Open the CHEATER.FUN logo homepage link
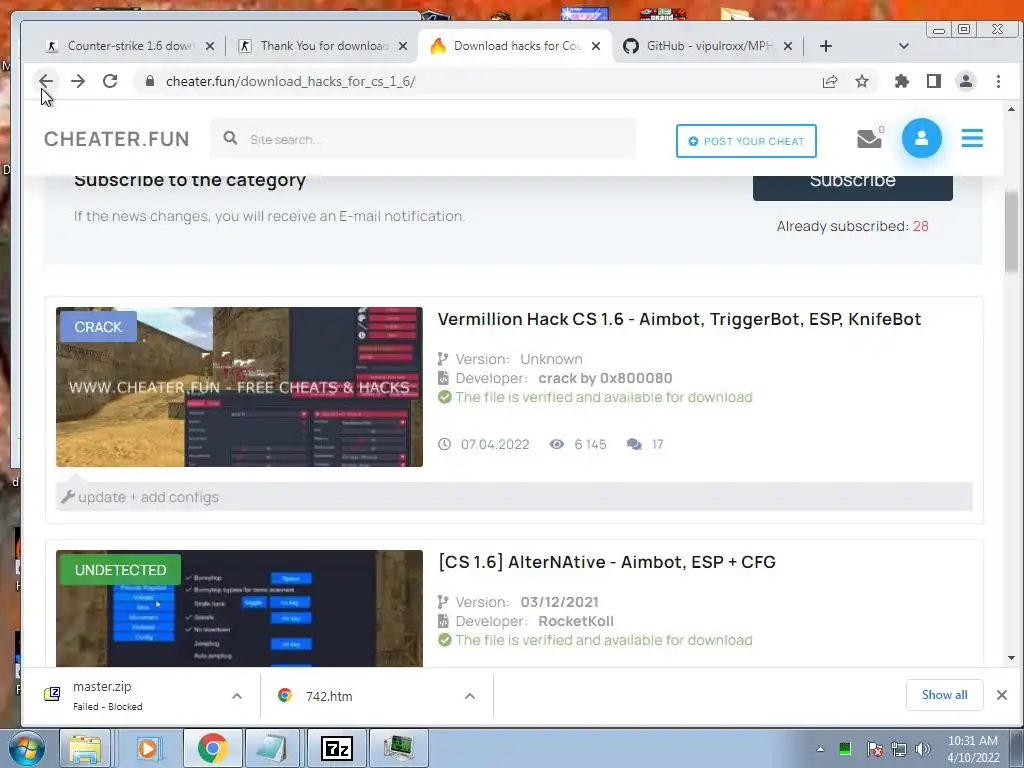 (116, 139)
